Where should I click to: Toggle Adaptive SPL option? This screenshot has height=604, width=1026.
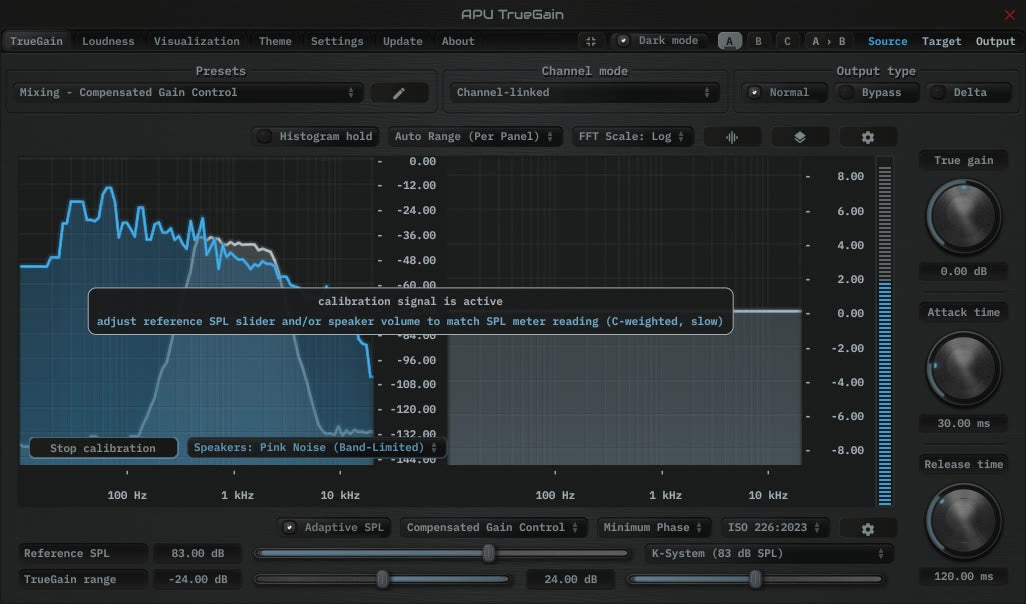[x=334, y=527]
